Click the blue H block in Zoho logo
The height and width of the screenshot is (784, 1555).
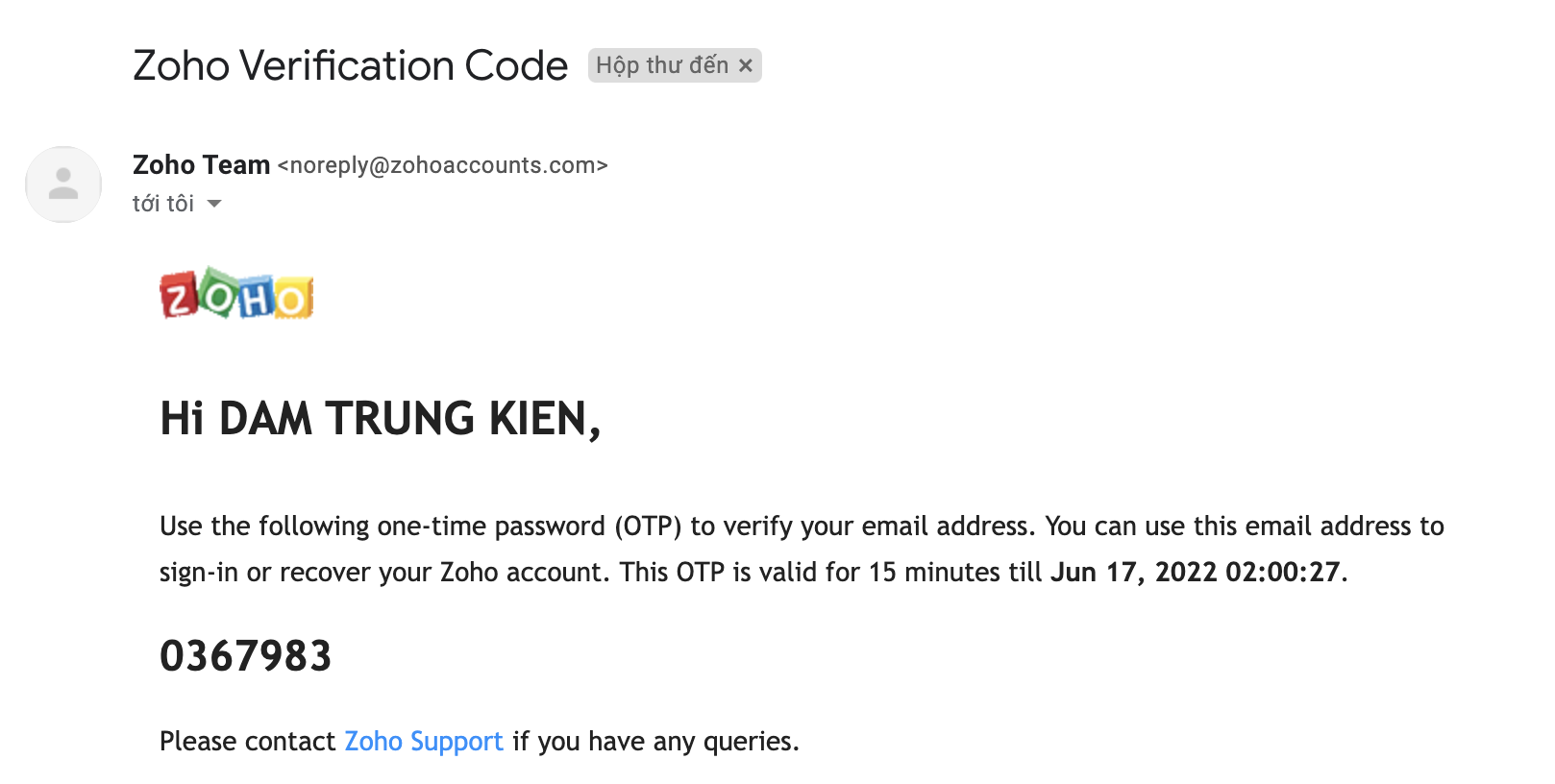[256, 298]
